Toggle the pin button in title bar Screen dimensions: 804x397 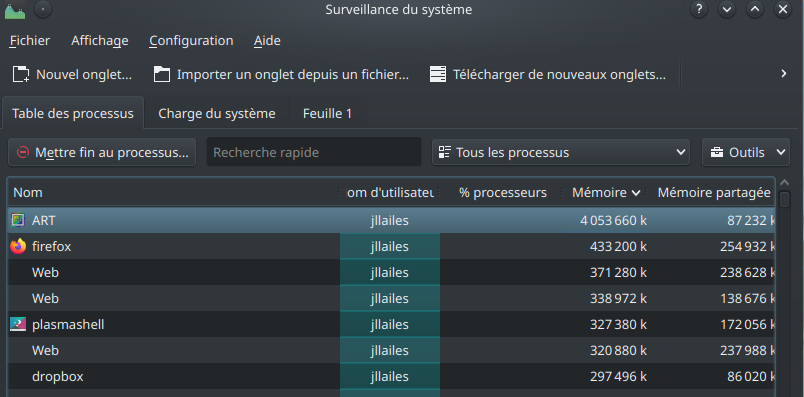pos(43,9)
